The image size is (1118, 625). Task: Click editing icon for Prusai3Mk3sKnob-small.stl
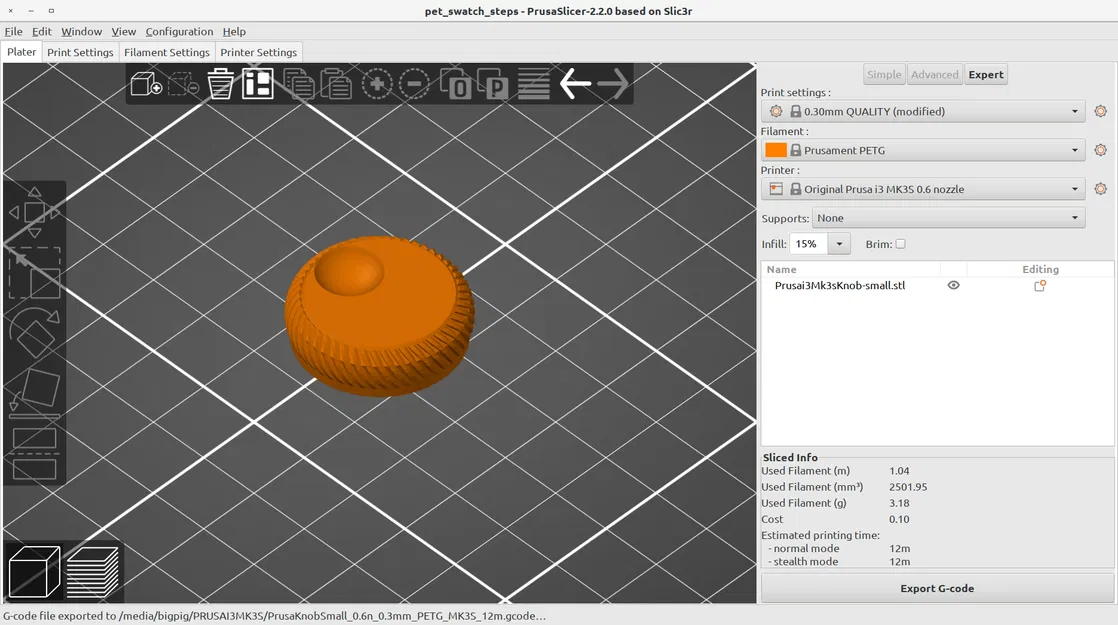pos(1040,286)
